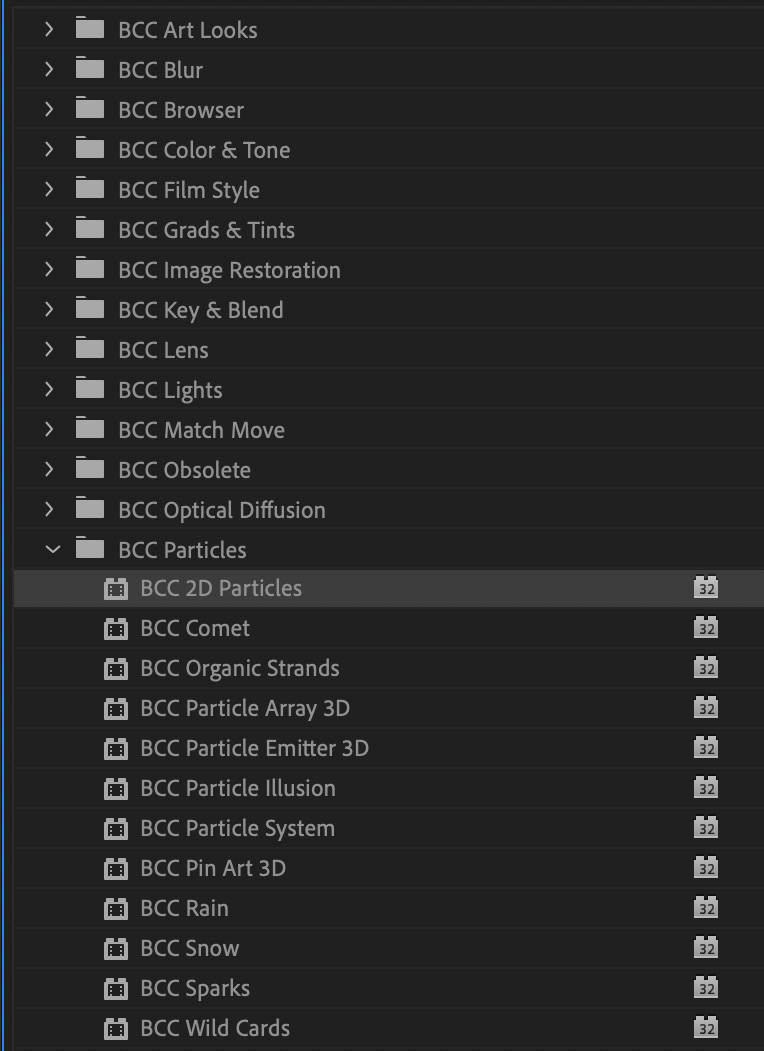The image size is (764, 1051).
Task: Click the 32-bit badge beside BCC Particle Illusion
Action: pos(706,789)
